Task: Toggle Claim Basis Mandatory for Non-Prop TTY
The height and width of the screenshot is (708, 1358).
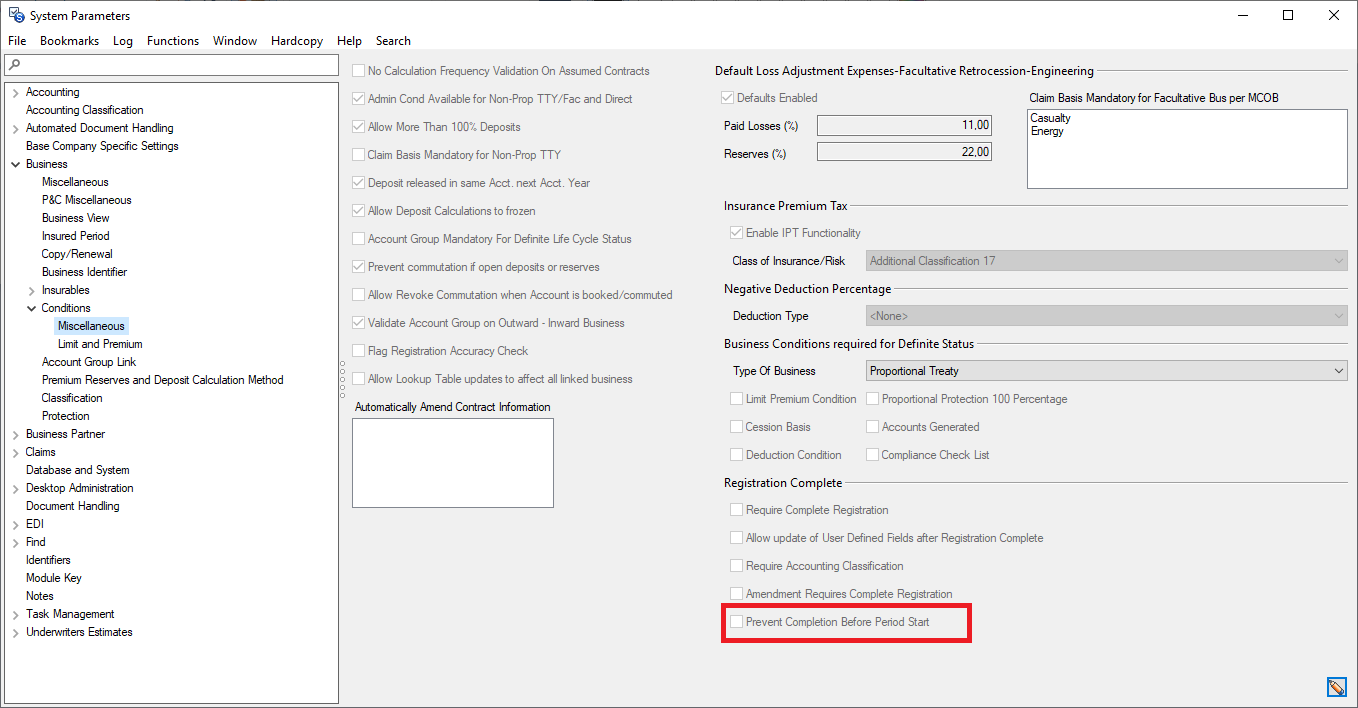Action: [359, 155]
